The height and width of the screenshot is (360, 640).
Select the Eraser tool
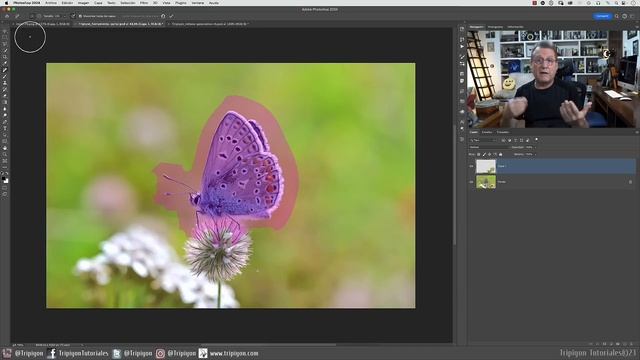pos(5,96)
